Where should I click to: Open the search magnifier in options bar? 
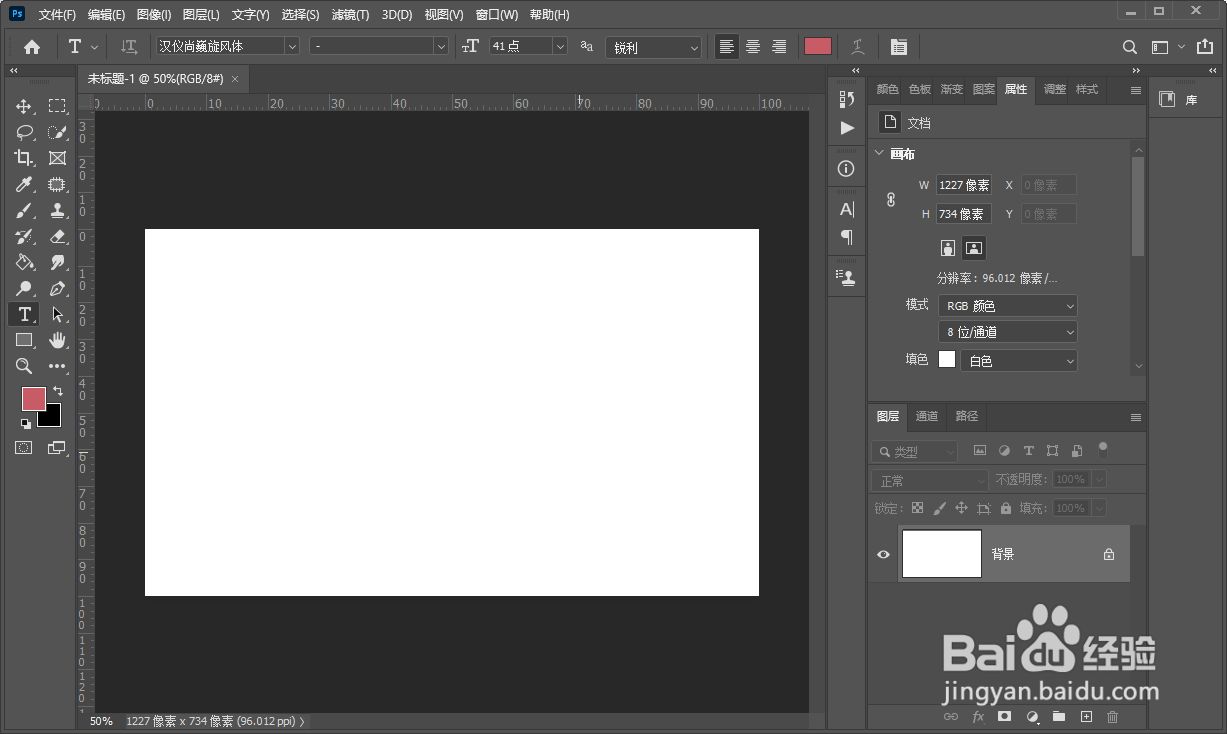pos(1130,47)
